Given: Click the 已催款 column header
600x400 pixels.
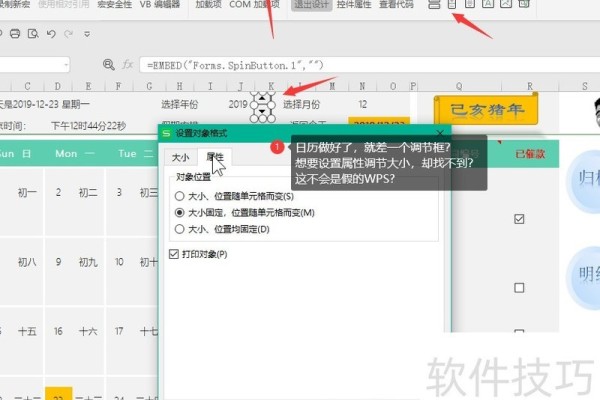Looking at the screenshot, I should (x=530, y=154).
